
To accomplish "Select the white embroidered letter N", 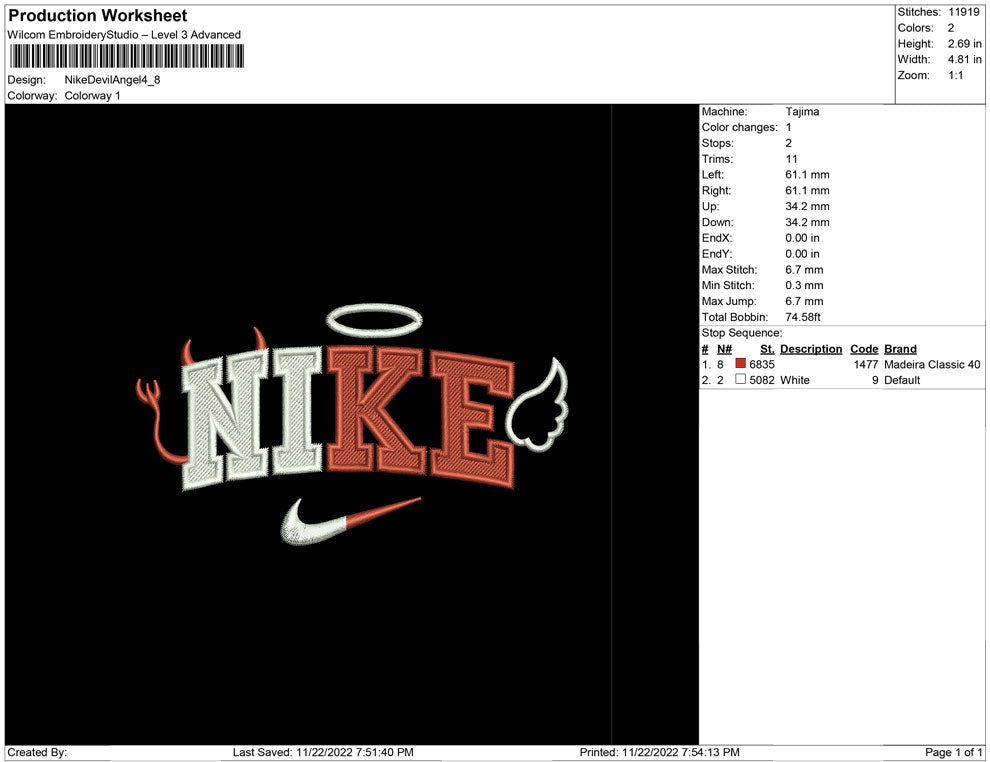I will pos(228,422).
